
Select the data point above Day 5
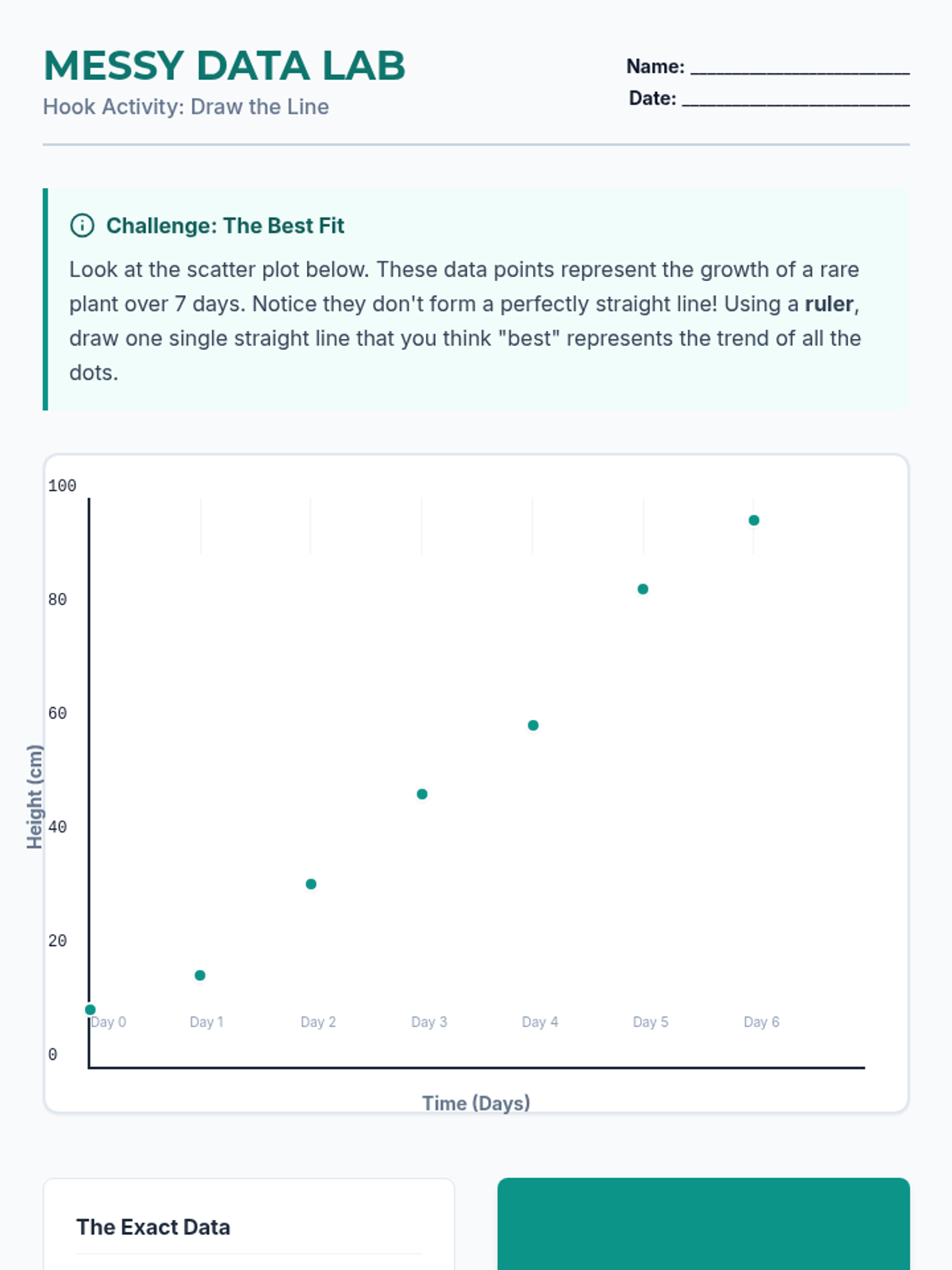pos(643,589)
